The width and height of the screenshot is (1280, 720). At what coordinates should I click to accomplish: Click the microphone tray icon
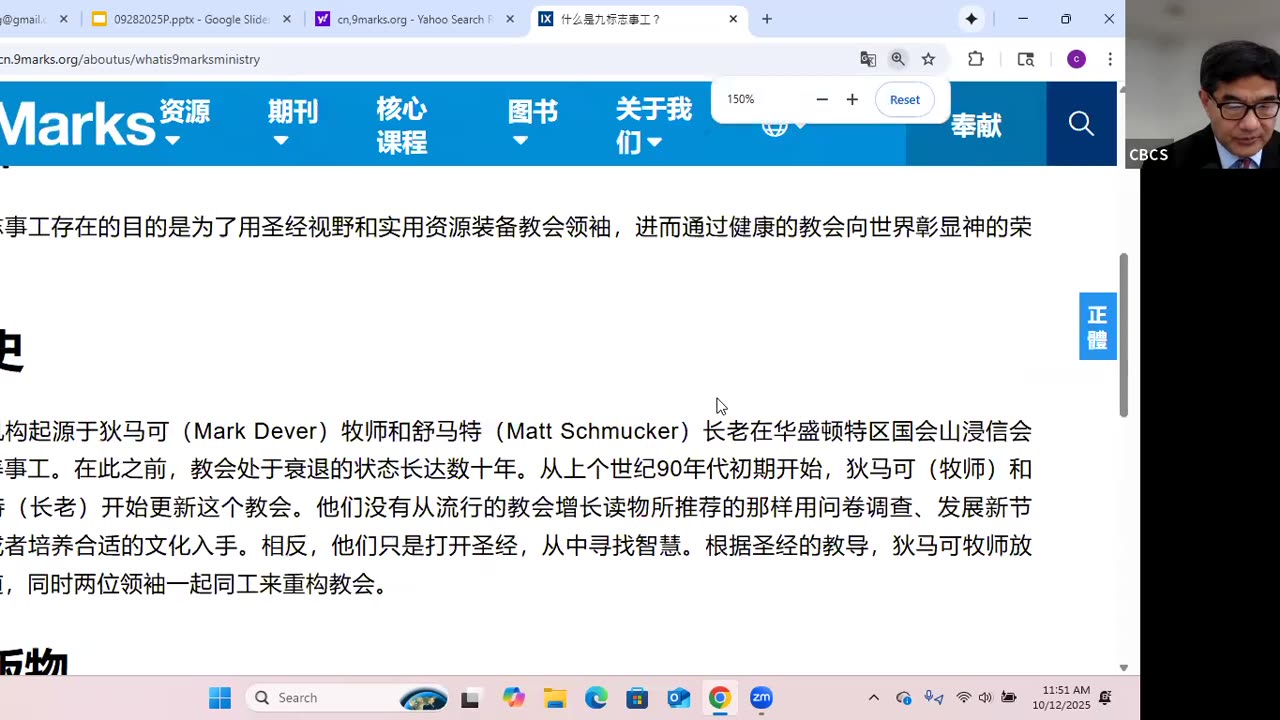click(933, 698)
